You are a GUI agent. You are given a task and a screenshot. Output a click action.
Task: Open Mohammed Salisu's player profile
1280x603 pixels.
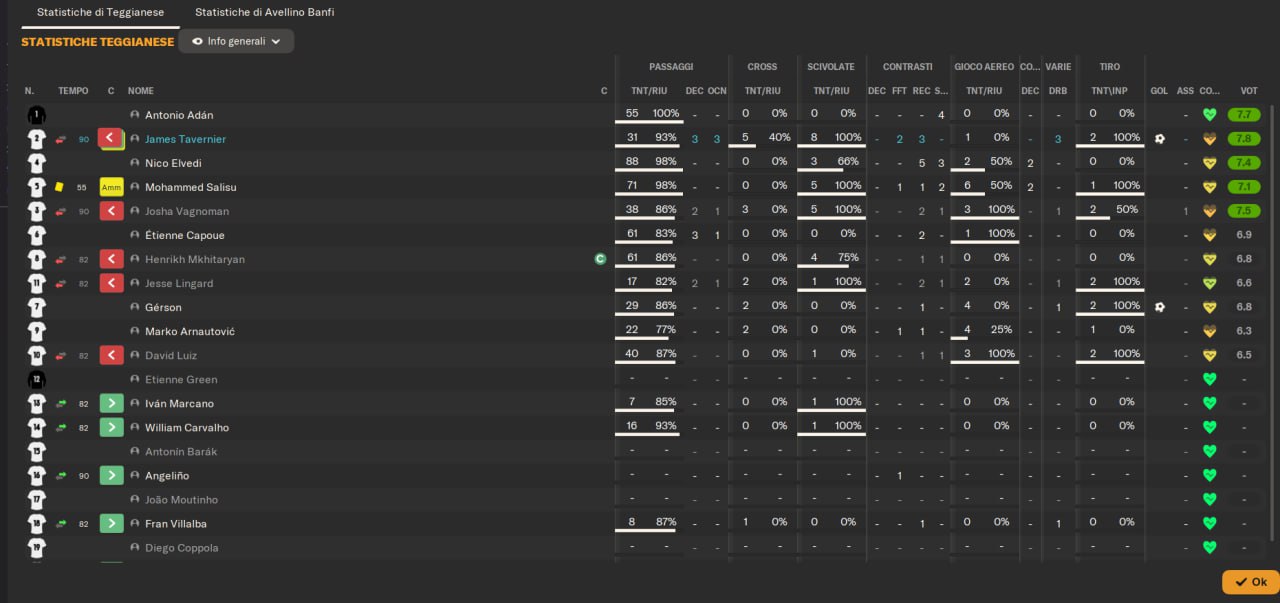pos(190,187)
